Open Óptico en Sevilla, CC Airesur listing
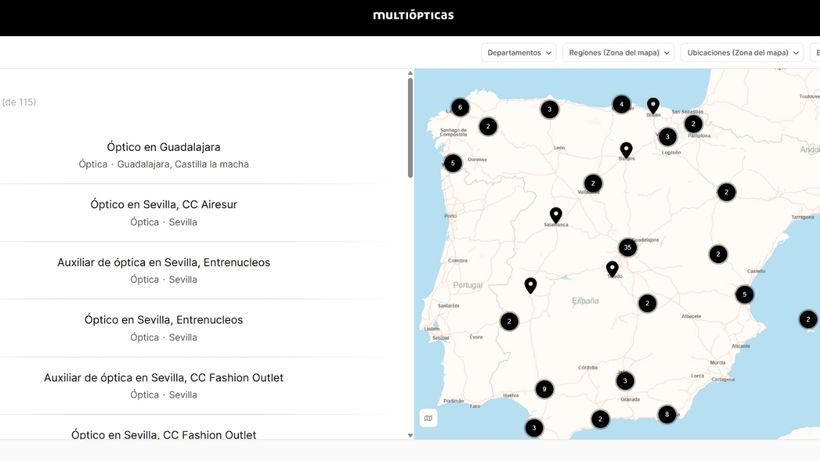Viewport: 820px width, 461px height. (164, 204)
